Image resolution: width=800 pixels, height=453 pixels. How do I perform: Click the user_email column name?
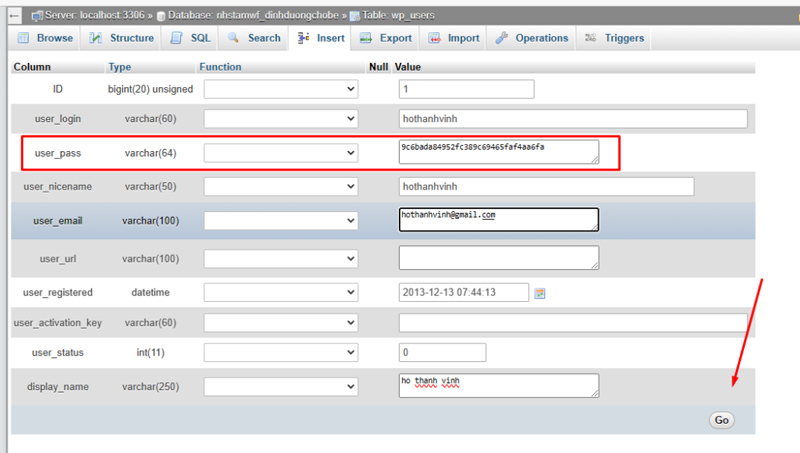(58, 221)
